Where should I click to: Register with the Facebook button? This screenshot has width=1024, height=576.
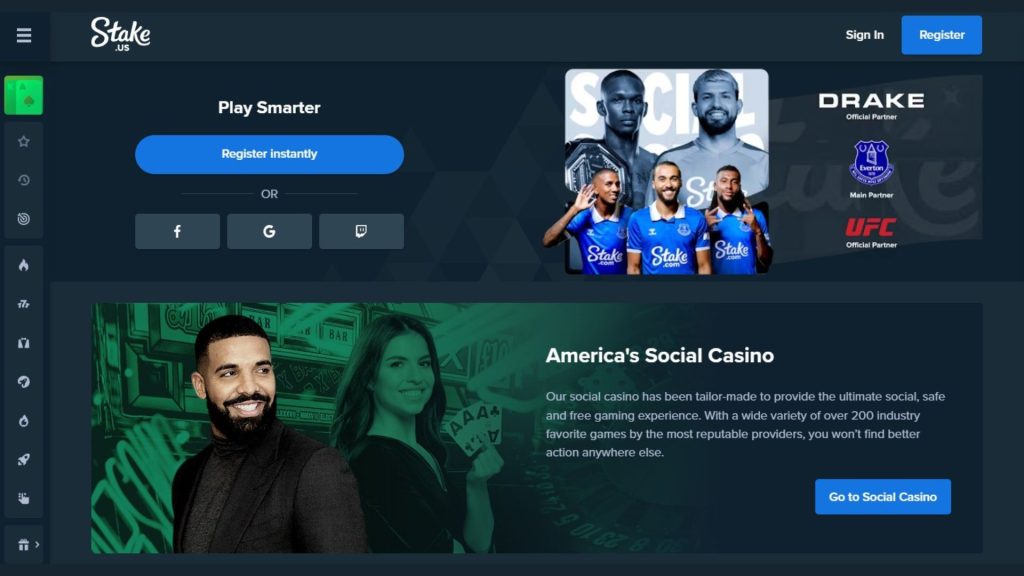177,231
